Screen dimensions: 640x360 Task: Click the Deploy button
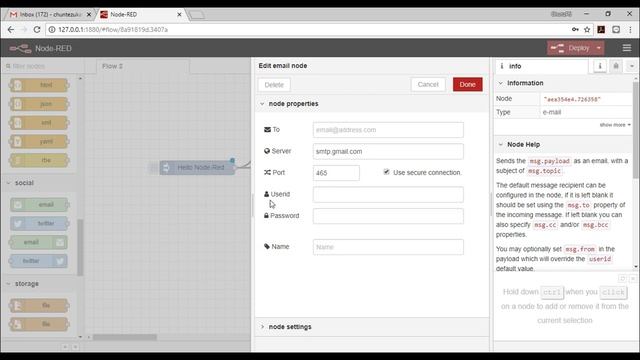click(570, 48)
